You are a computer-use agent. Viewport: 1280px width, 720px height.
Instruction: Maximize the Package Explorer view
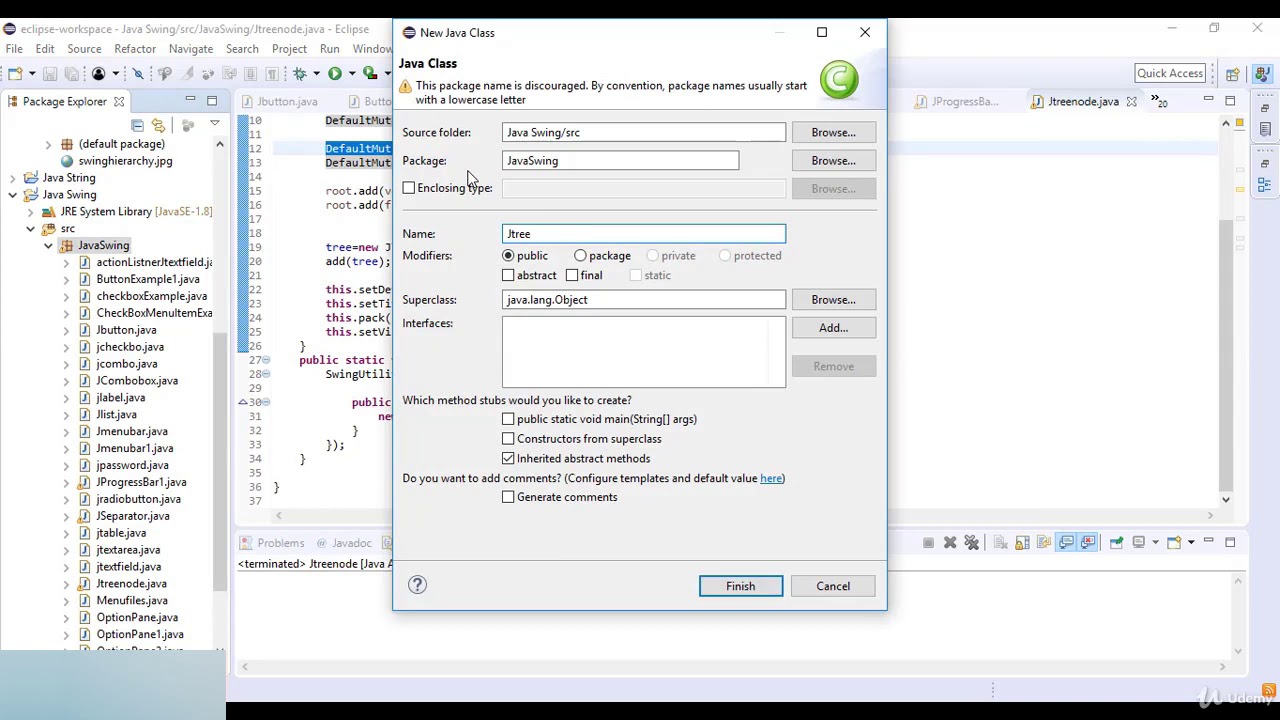tap(212, 100)
